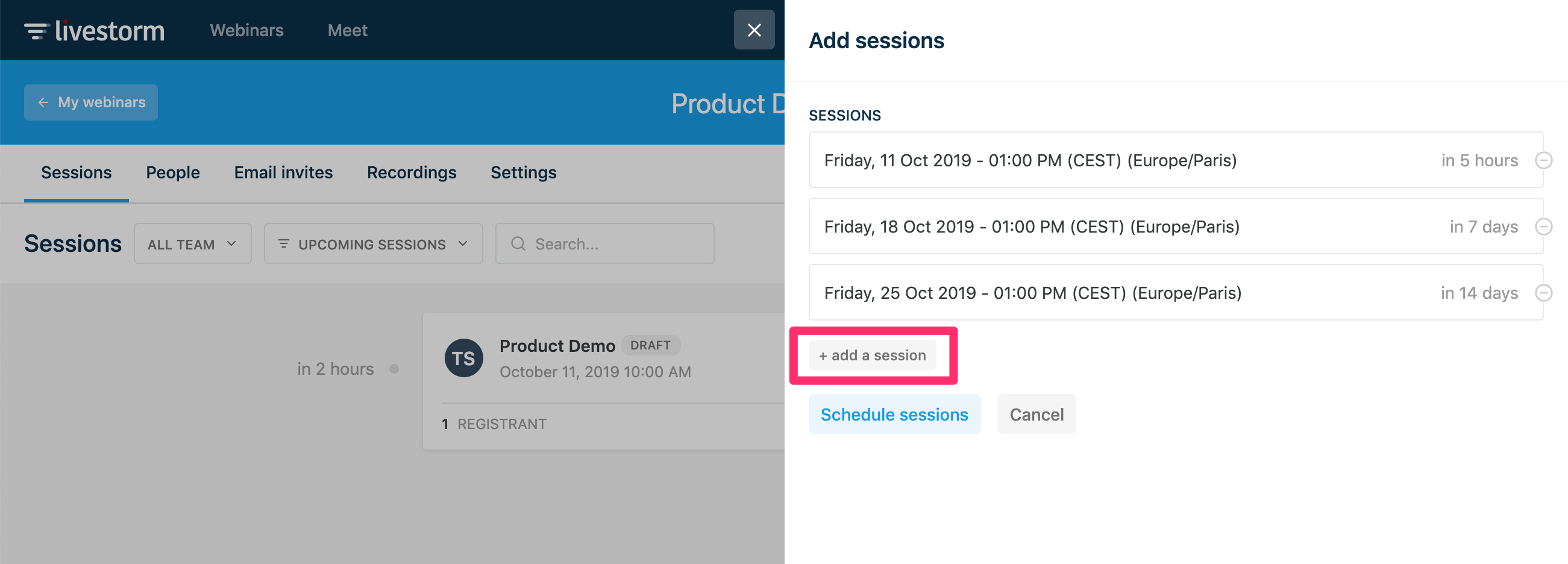Open the Recordings tab
1568x564 pixels.
tap(412, 173)
